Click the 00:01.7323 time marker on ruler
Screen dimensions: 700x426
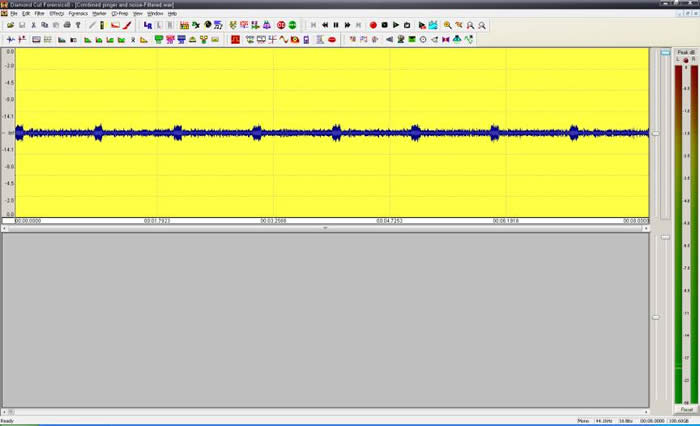[x=157, y=221]
